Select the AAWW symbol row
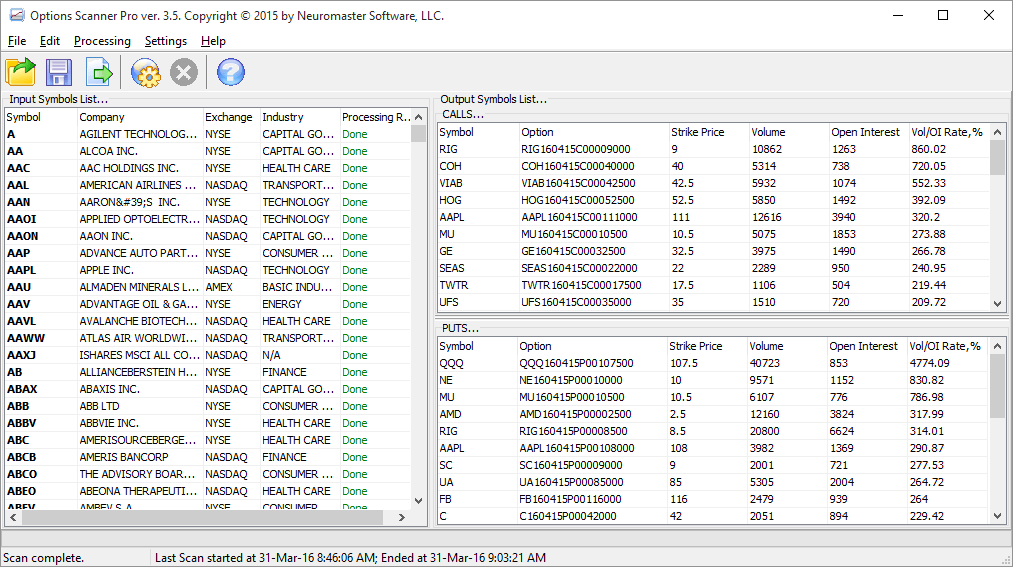The height and width of the screenshot is (567, 1013). pos(207,338)
